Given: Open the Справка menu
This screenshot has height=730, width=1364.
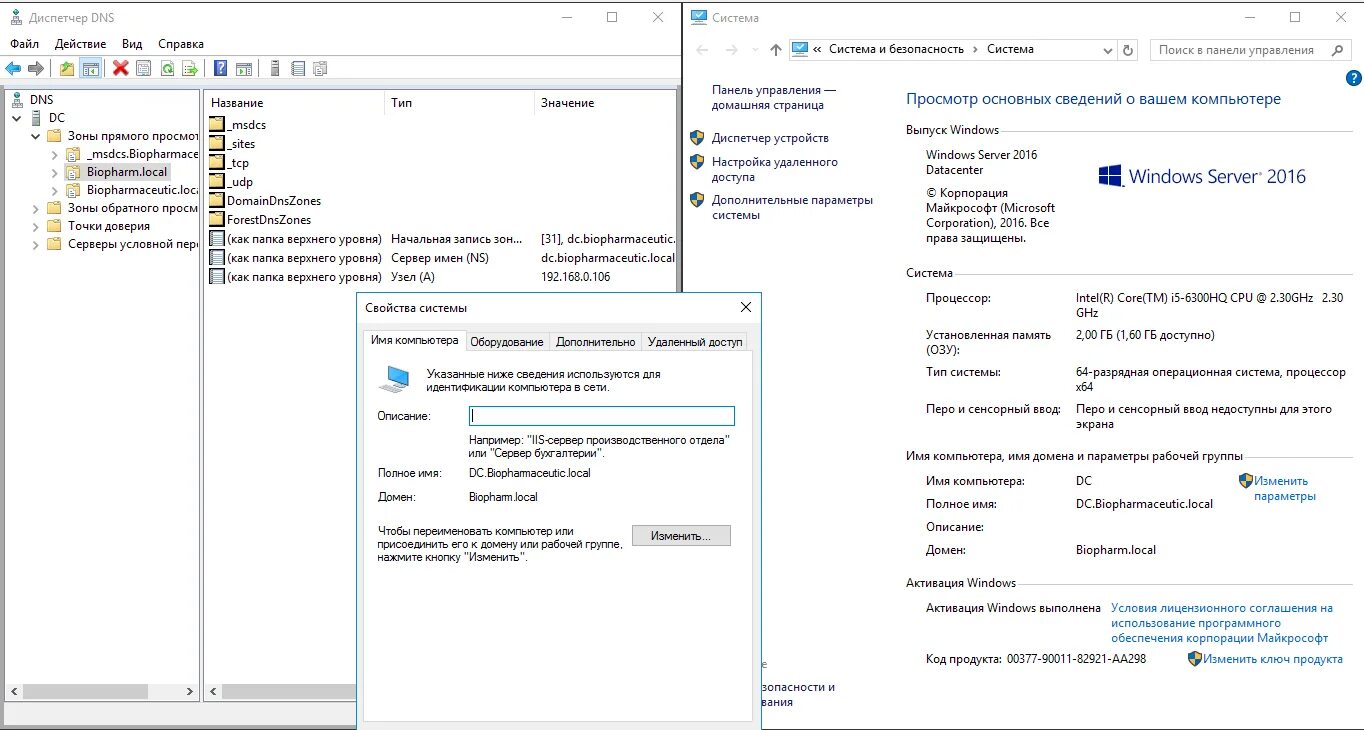Looking at the screenshot, I should point(181,44).
